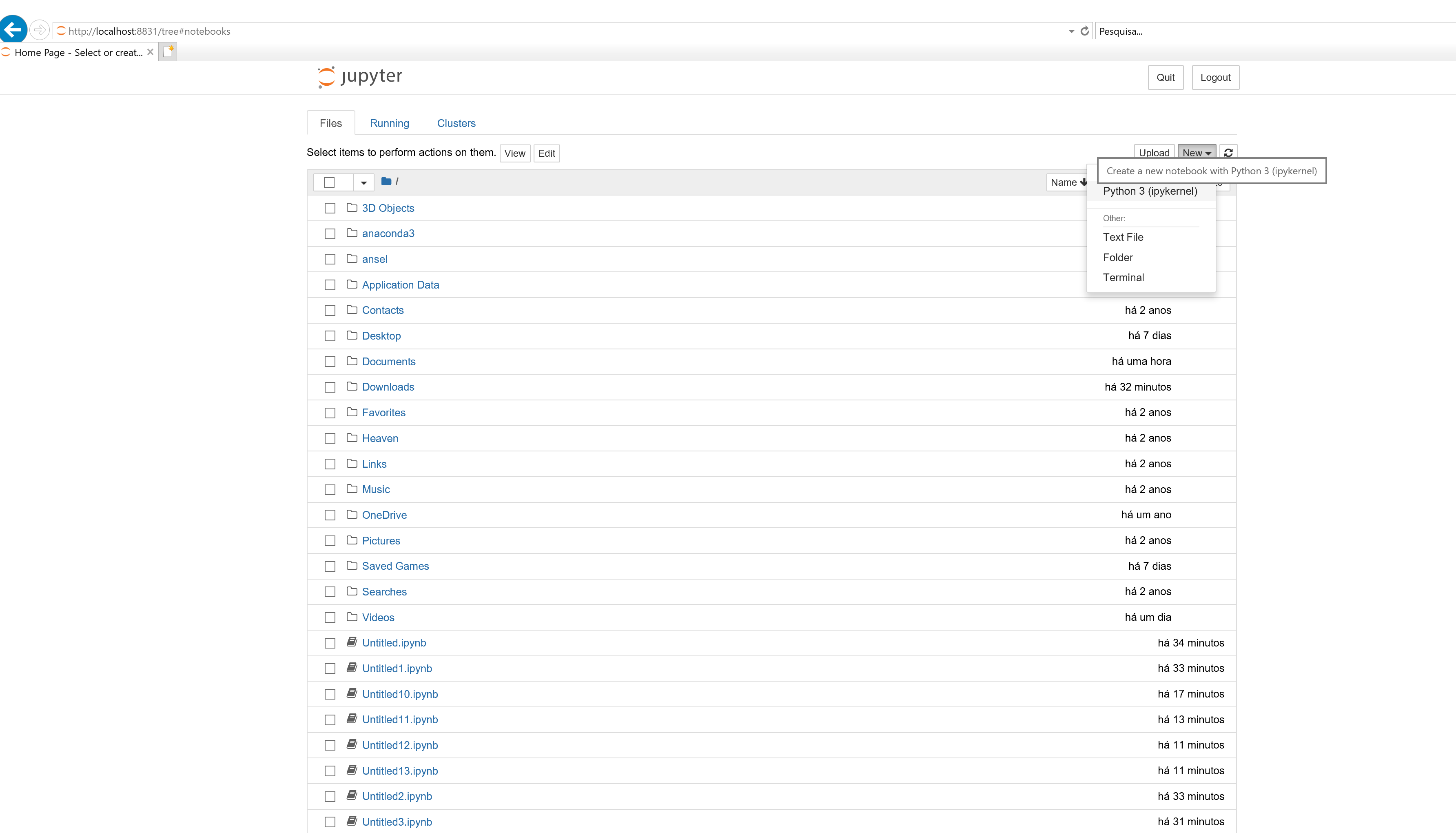
Task: Click the Upload icon button
Action: [1154, 152]
